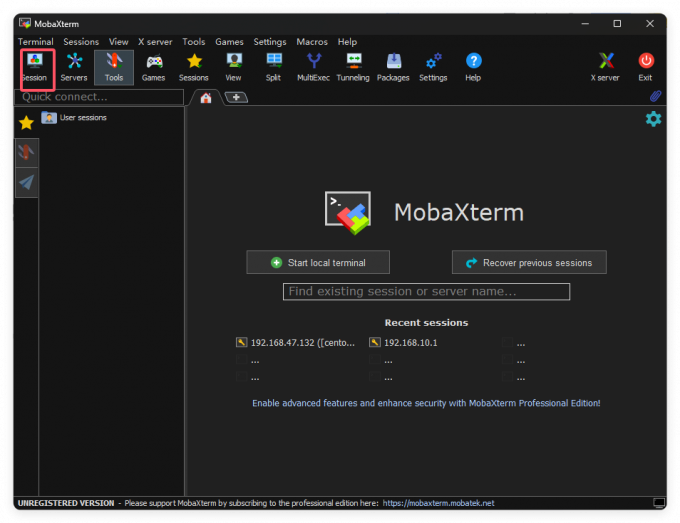This screenshot has height=523, width=680.
Task: Open the Settings gears toolbar icon
Action: coord(433,68)
